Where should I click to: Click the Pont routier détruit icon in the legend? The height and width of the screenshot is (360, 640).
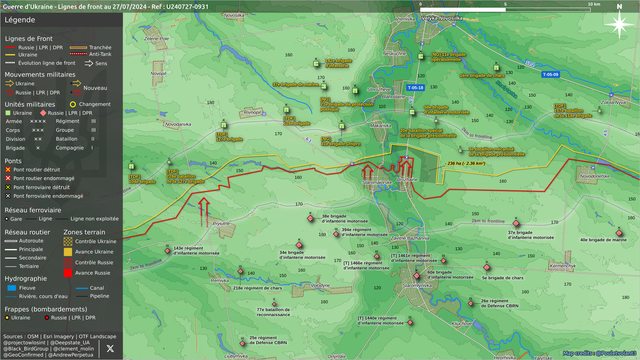pyautogui.click(x=8, y=169)
